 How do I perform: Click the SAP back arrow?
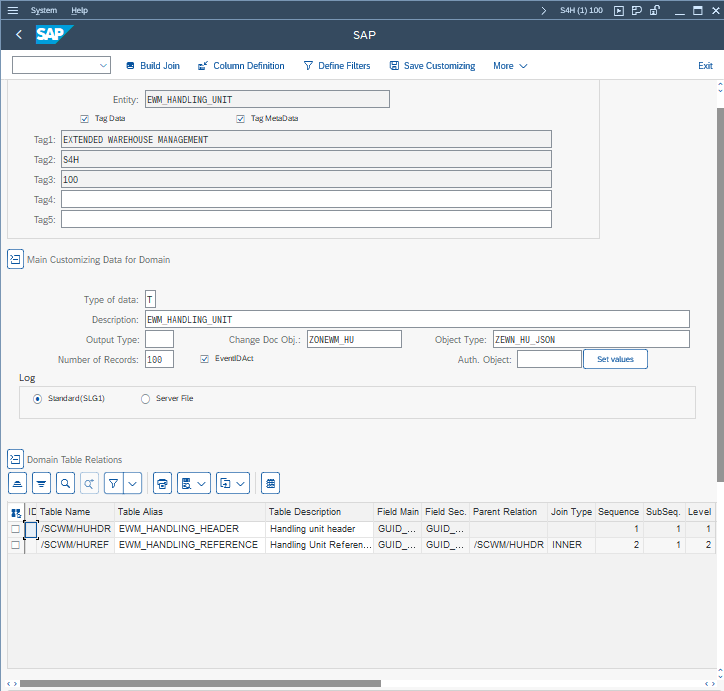[19, 35]
